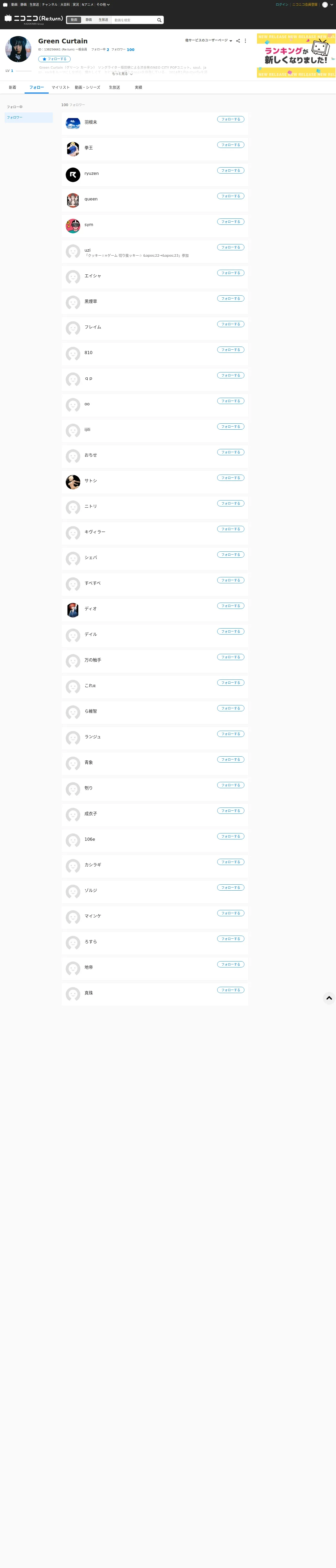This screenshot has width=336, height=1568.
Task: Click the Niconico TV icon in the top bar
Action: pyautogui.click(x=5, y=4)
